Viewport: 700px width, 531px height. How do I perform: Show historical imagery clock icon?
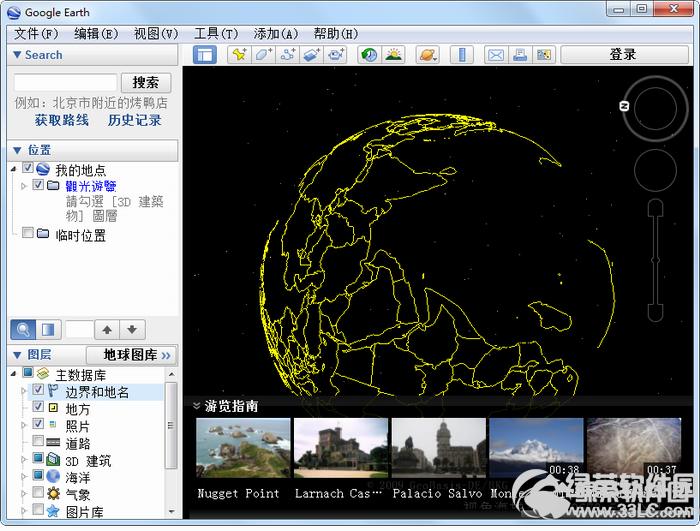pos(369,55)
